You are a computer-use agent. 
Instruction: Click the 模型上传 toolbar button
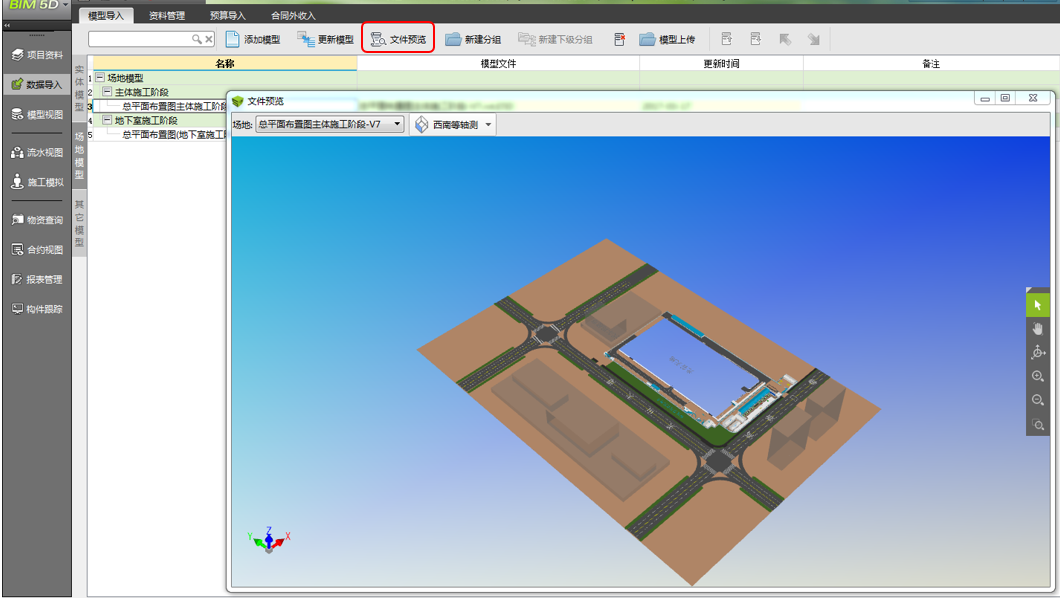(667, 39)
